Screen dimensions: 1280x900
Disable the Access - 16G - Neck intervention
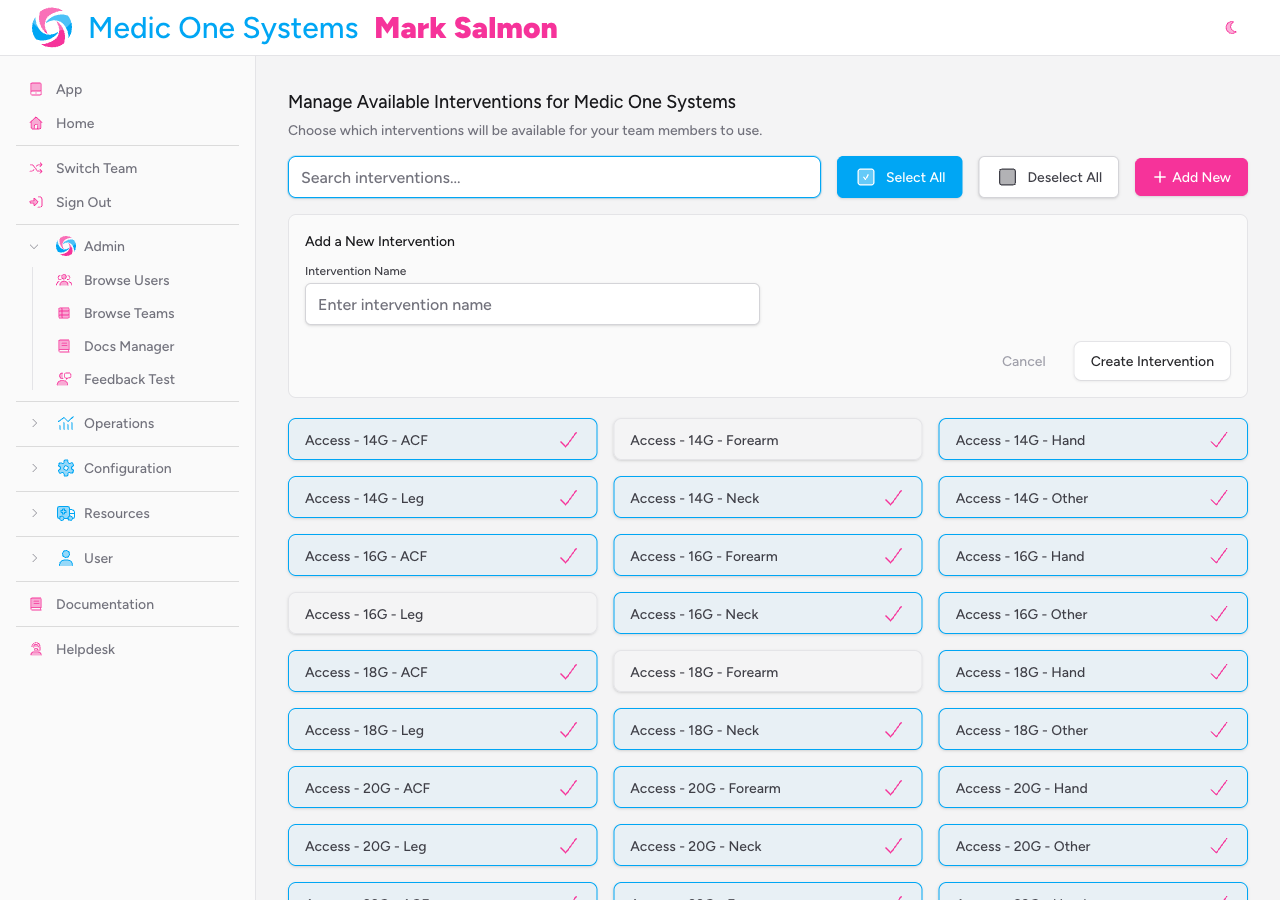767,613
